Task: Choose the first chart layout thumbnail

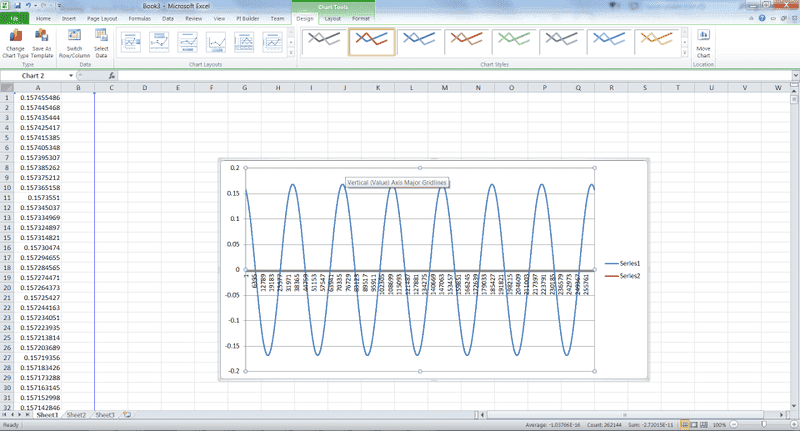Action: point(131,41)
